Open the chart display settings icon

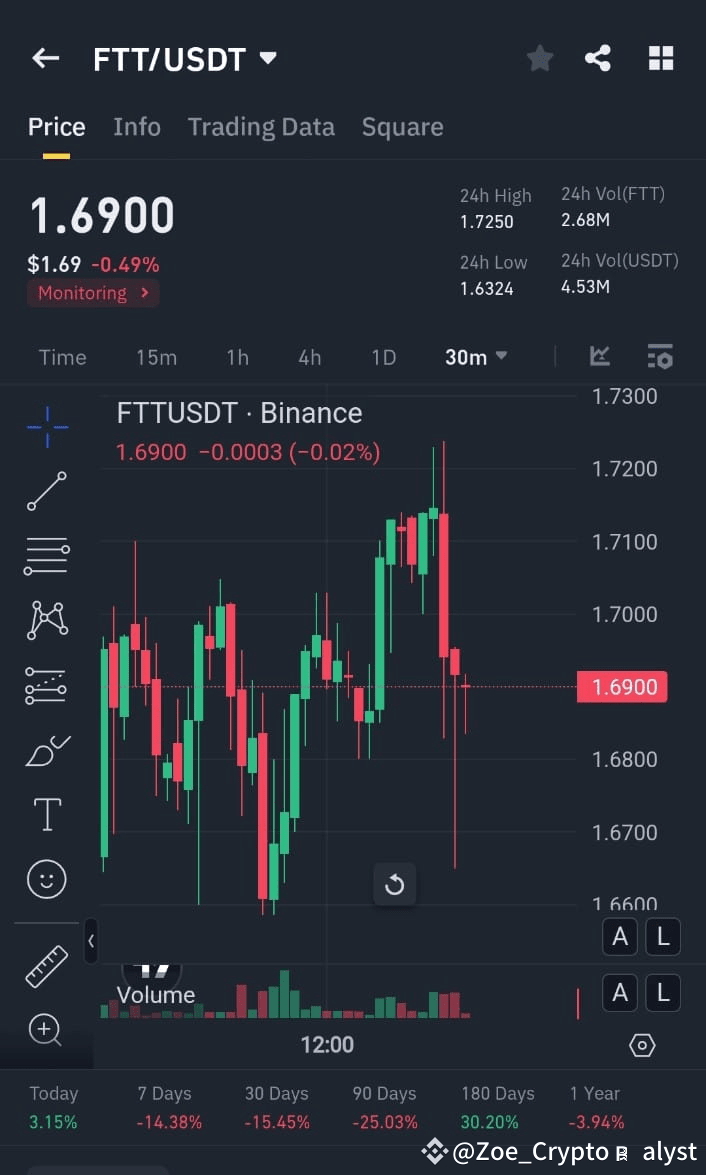click(660, 356)
